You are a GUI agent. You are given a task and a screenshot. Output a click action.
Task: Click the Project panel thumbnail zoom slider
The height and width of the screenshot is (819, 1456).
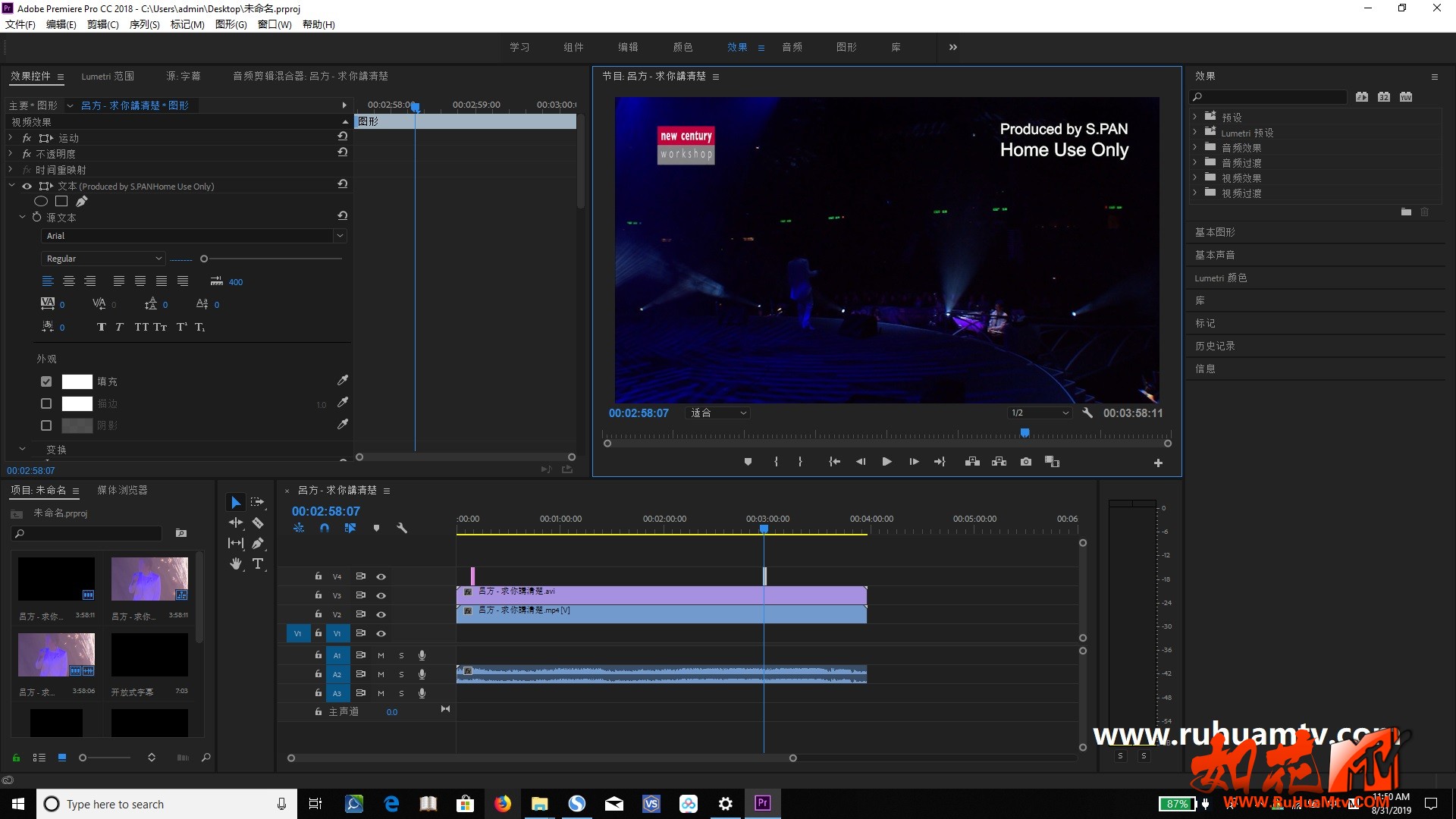click(83, 758)
